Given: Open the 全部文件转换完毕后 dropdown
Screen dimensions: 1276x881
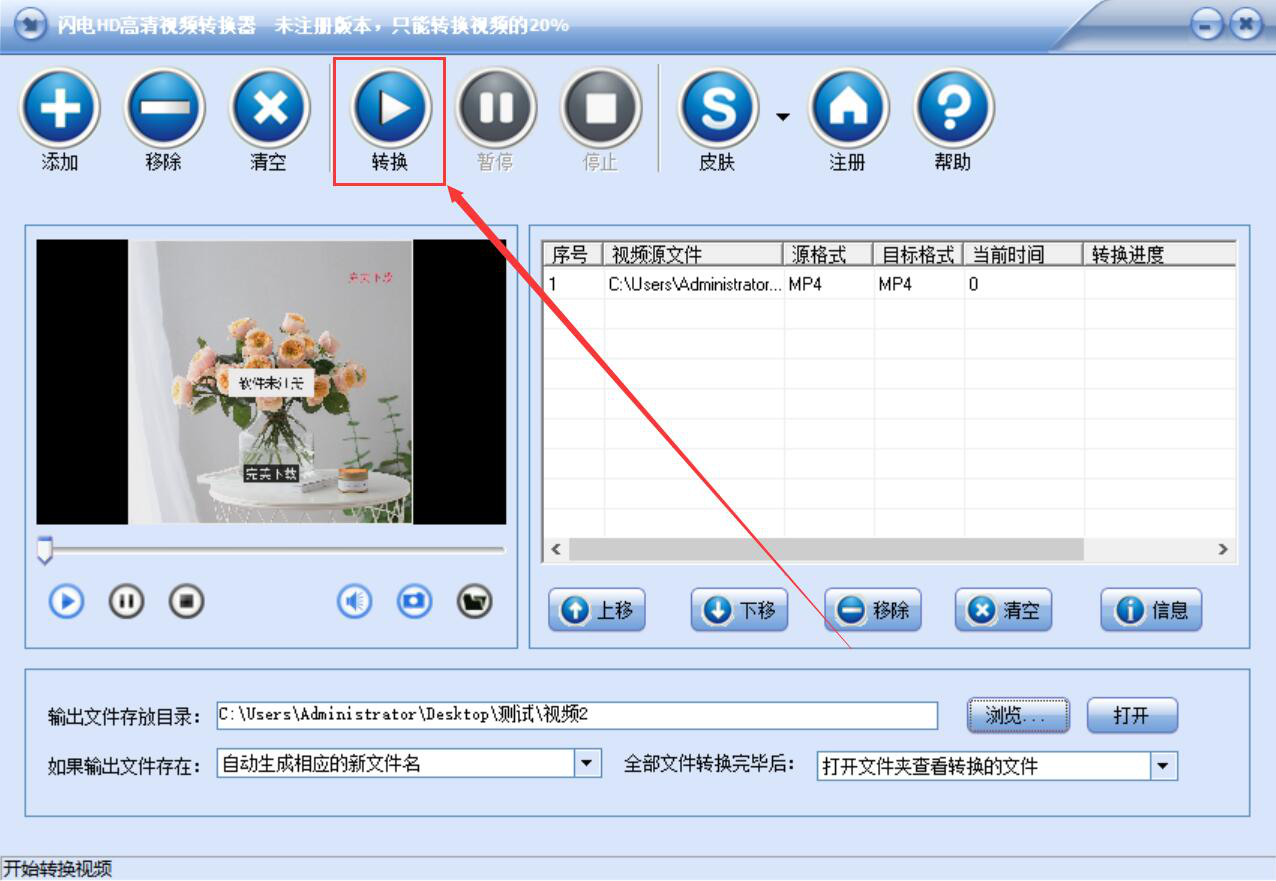Looking at the screenshot, I should click(1163, 766).
